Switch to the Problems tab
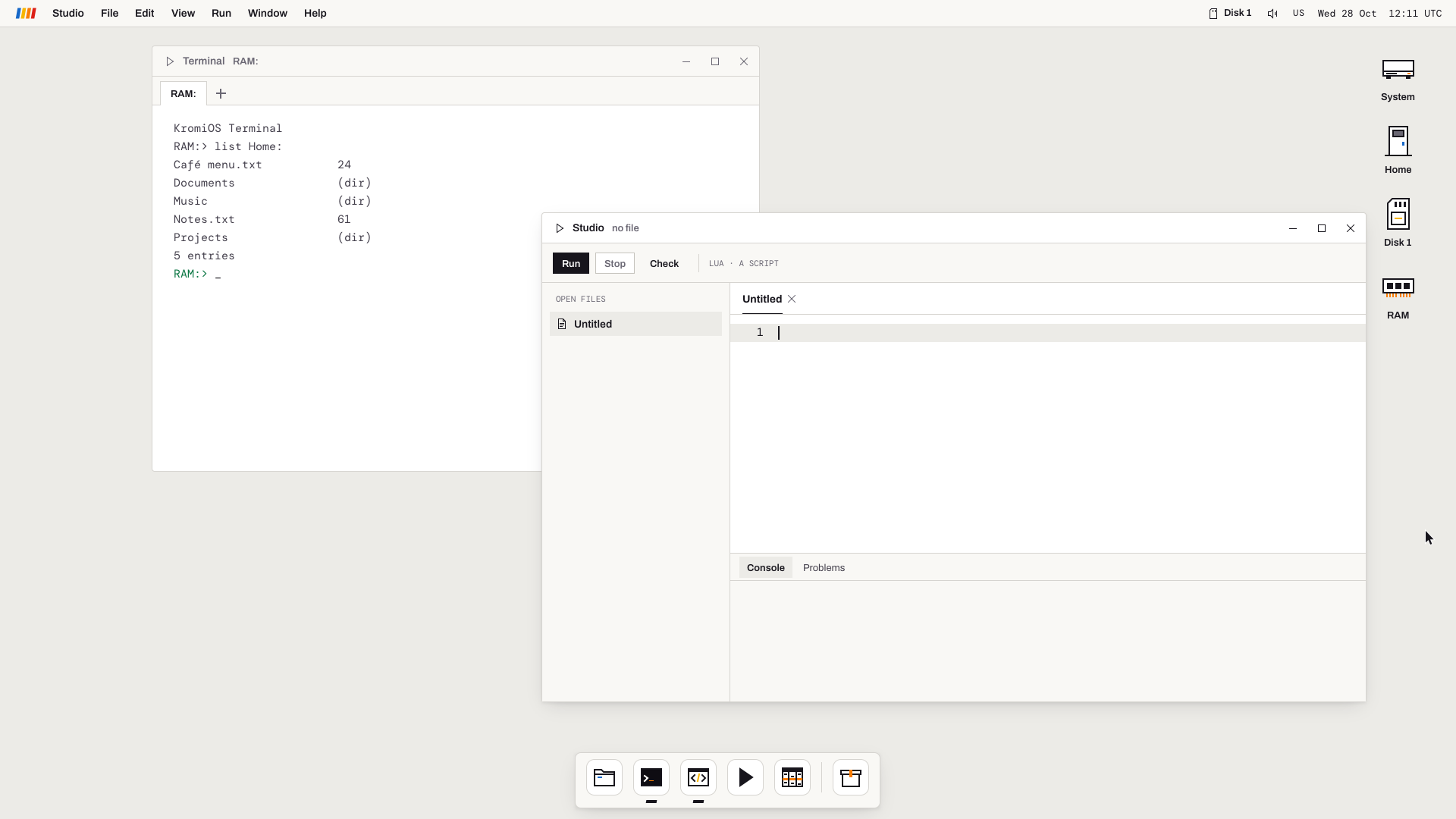1456x819 pixels. 824,568
